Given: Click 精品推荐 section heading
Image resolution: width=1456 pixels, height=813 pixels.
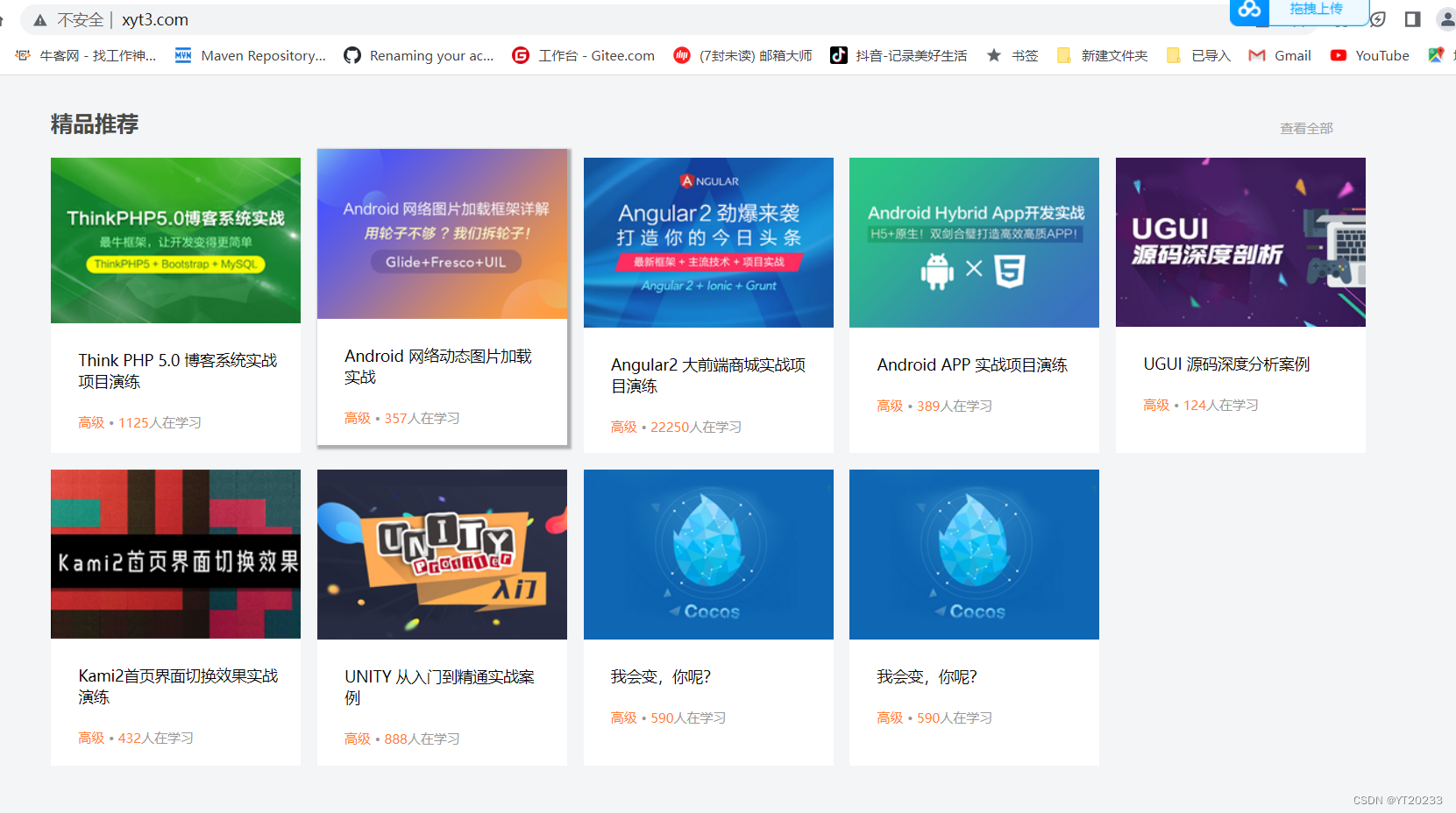Looking at the screenshot, I should pyautogui.click(x=95, y=124).
